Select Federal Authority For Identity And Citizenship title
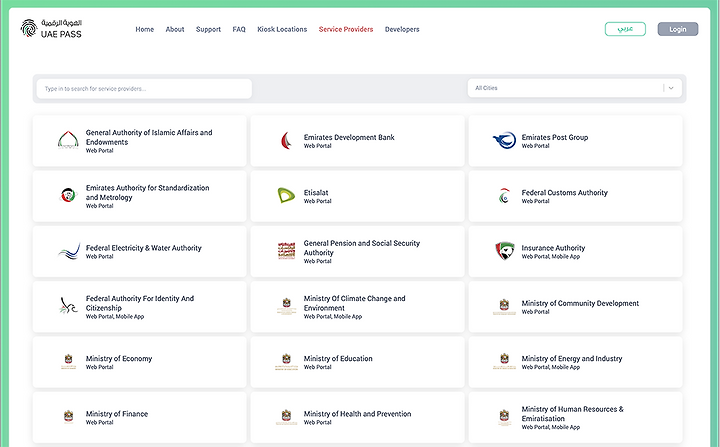Viewport: 720px width, 447px height. click(140, 303)
